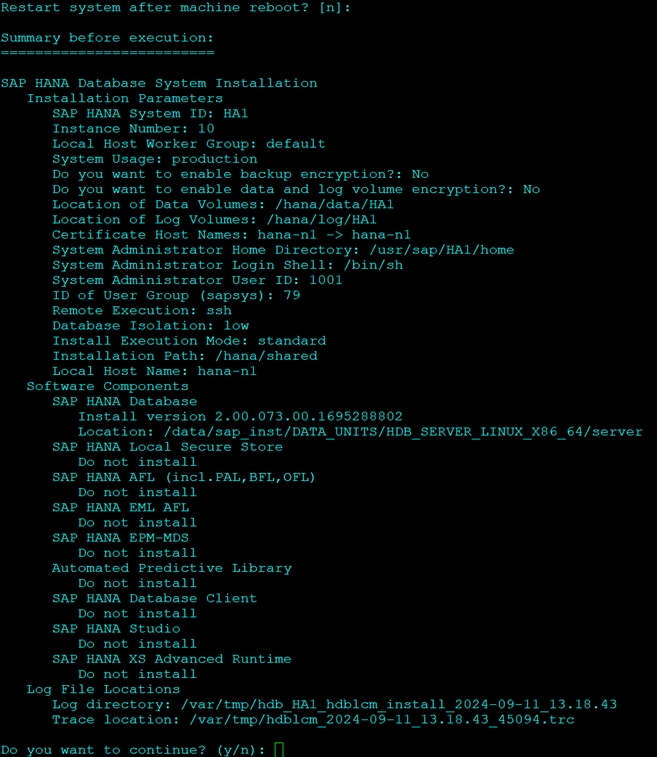Click the log volumes path /hana/log/HA1
Image resolution: width=657 pixels, height=757 pixels.
[x=321, y=220]
